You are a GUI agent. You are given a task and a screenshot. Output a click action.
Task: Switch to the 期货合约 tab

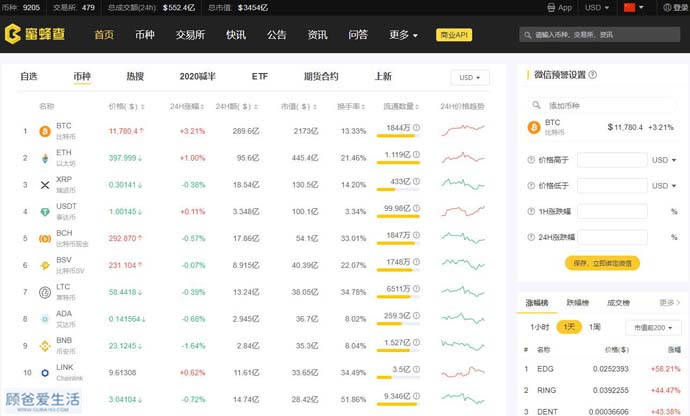pos(321,77)
